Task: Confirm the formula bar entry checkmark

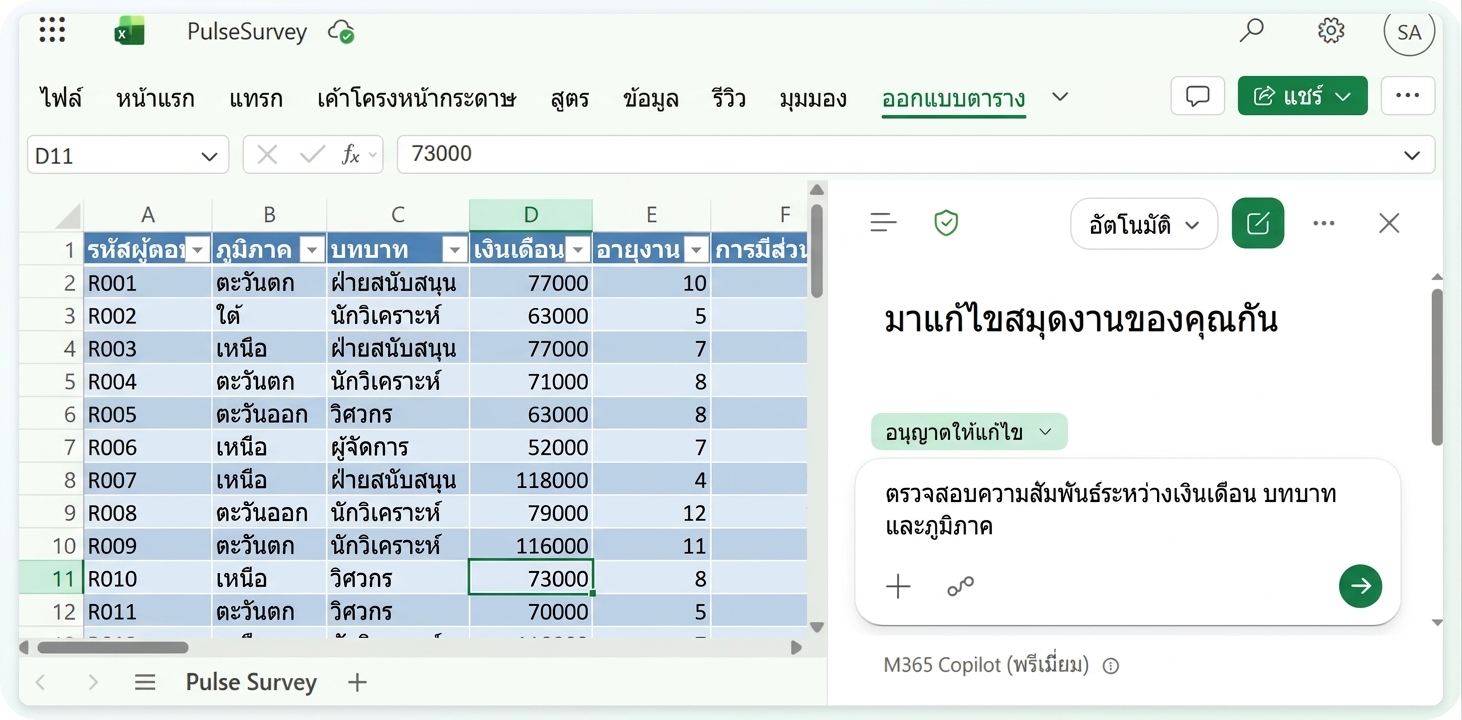Action: click(312, 154)
